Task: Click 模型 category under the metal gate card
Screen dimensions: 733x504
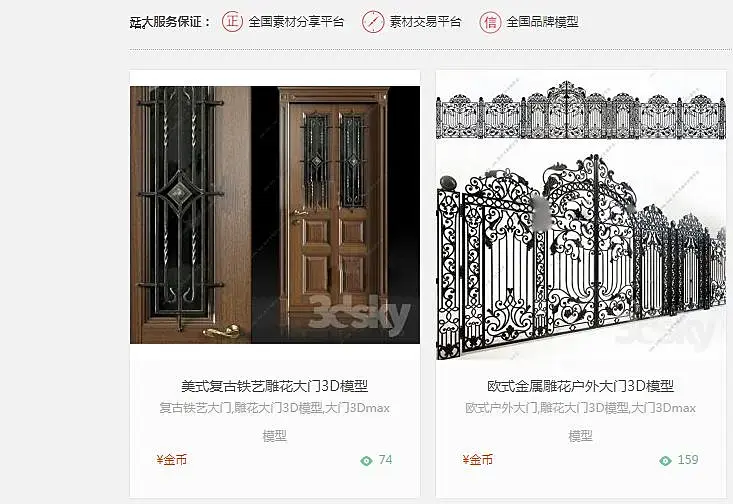Action: tap(581, 436)
